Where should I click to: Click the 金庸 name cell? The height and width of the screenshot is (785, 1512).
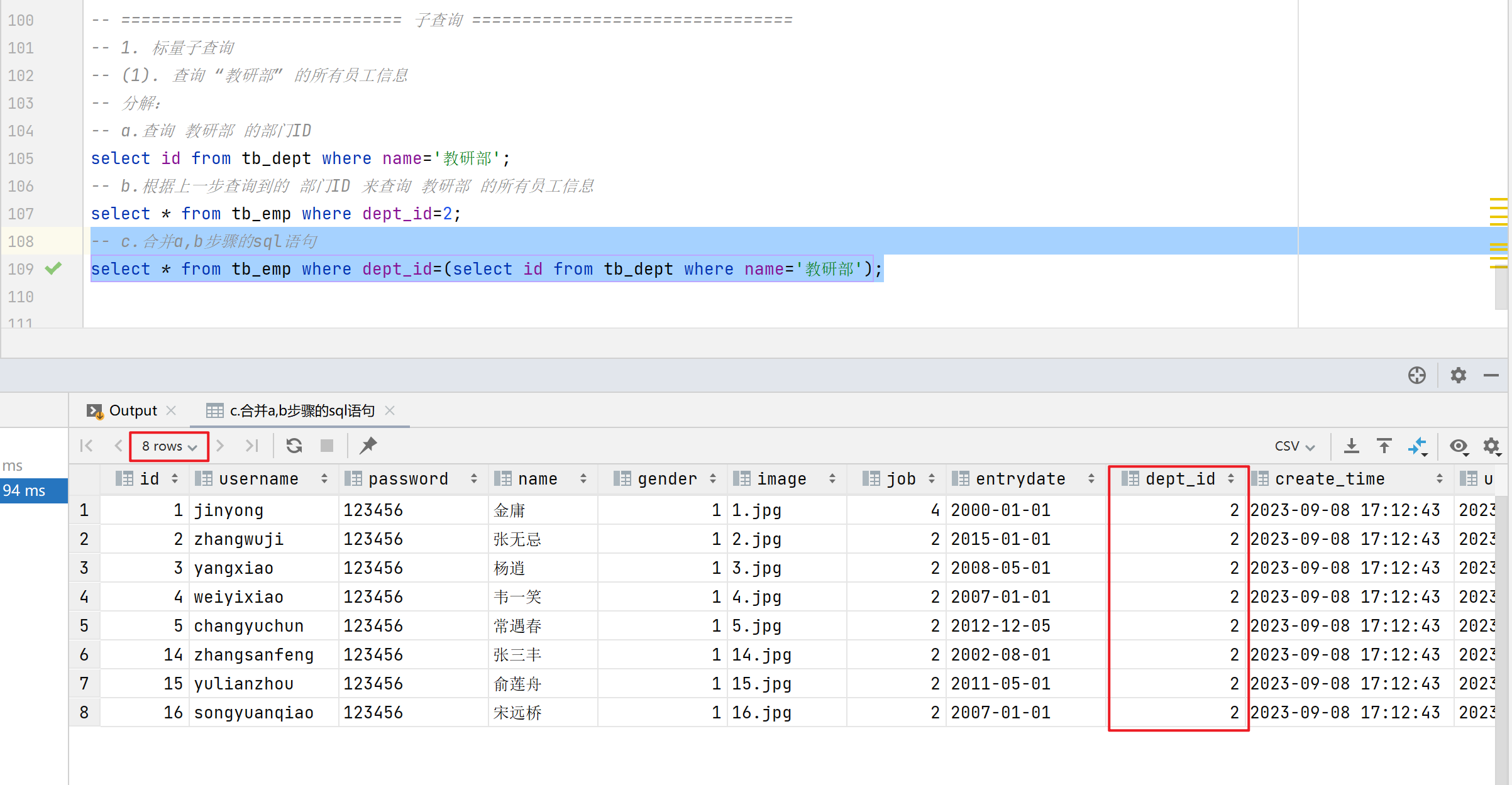[x=543, y=510]
